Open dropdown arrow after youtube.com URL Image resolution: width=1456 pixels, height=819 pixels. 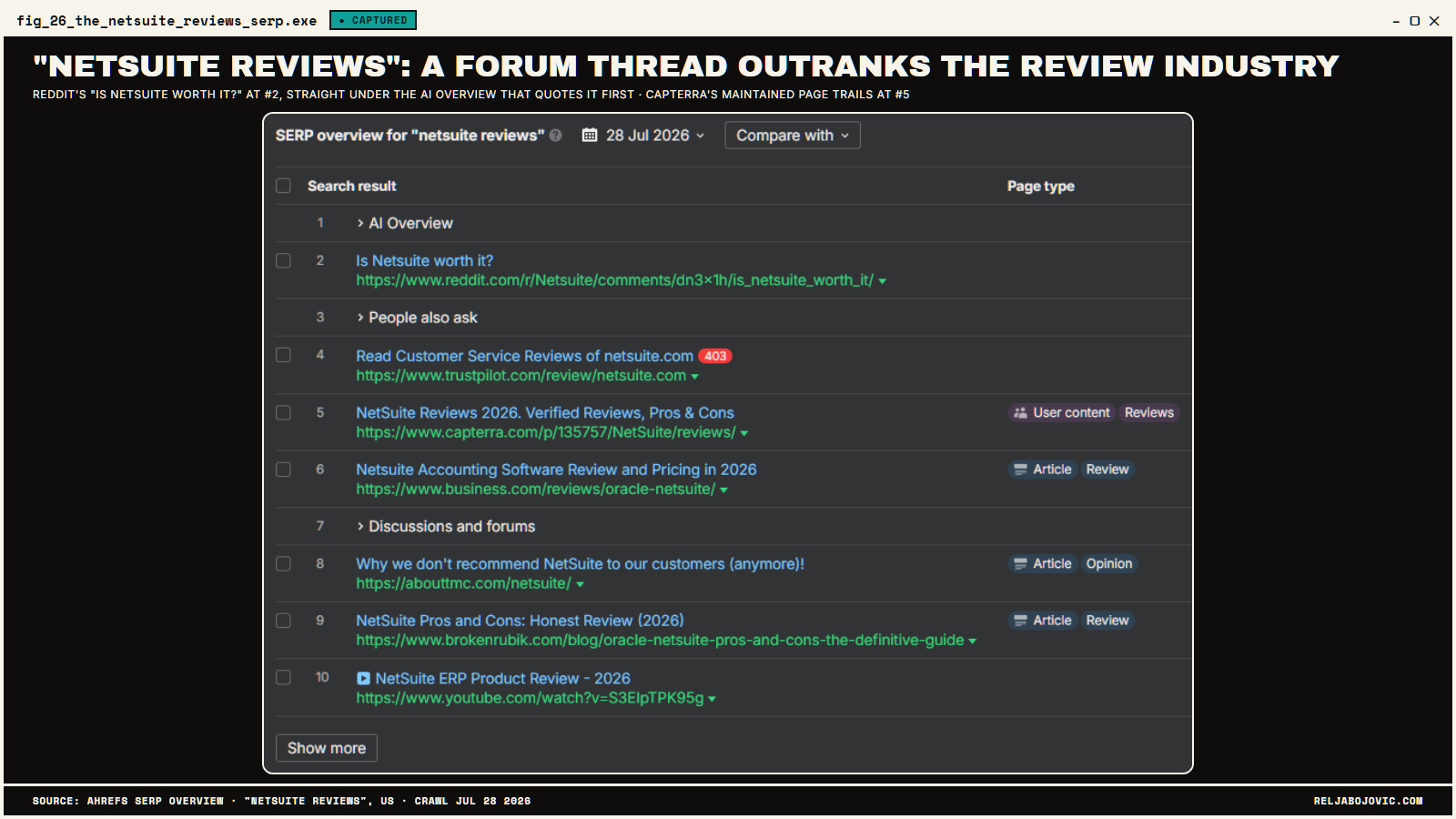coord(713,699)
